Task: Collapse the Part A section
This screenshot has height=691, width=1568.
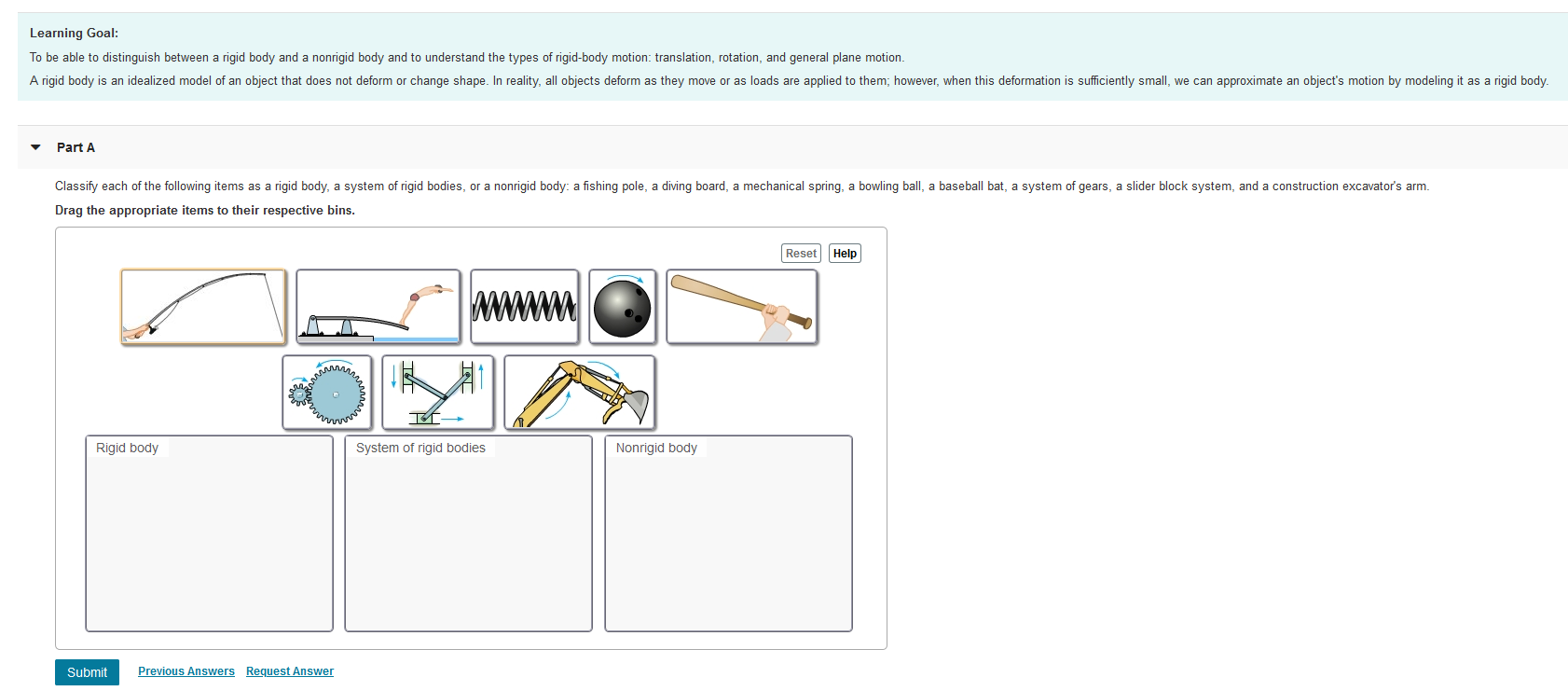Action: [36, 147]
